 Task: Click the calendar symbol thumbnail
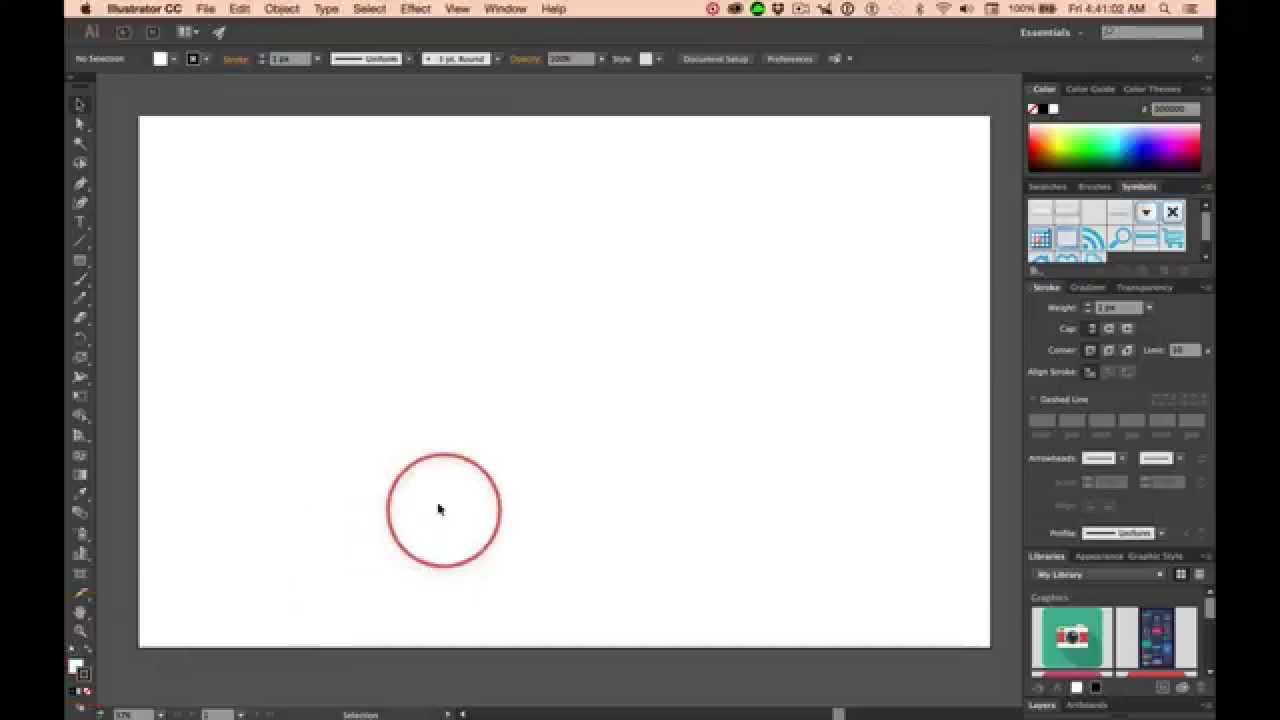(1041, 238)
